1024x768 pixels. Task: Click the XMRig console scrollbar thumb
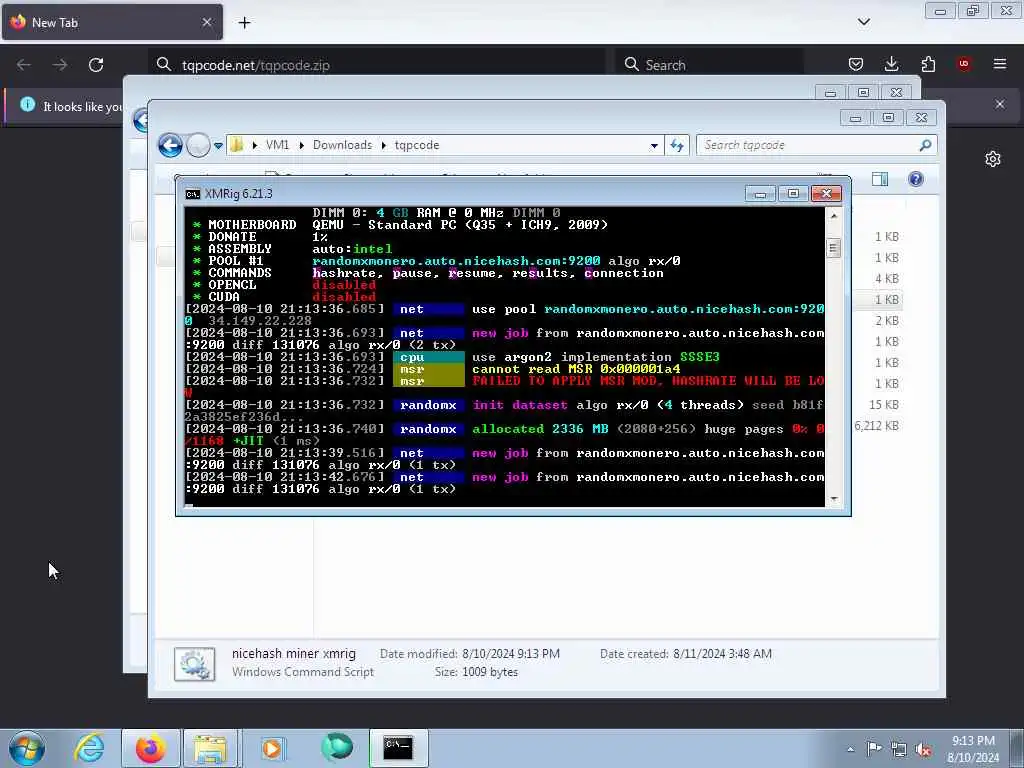tap(833, 248)
